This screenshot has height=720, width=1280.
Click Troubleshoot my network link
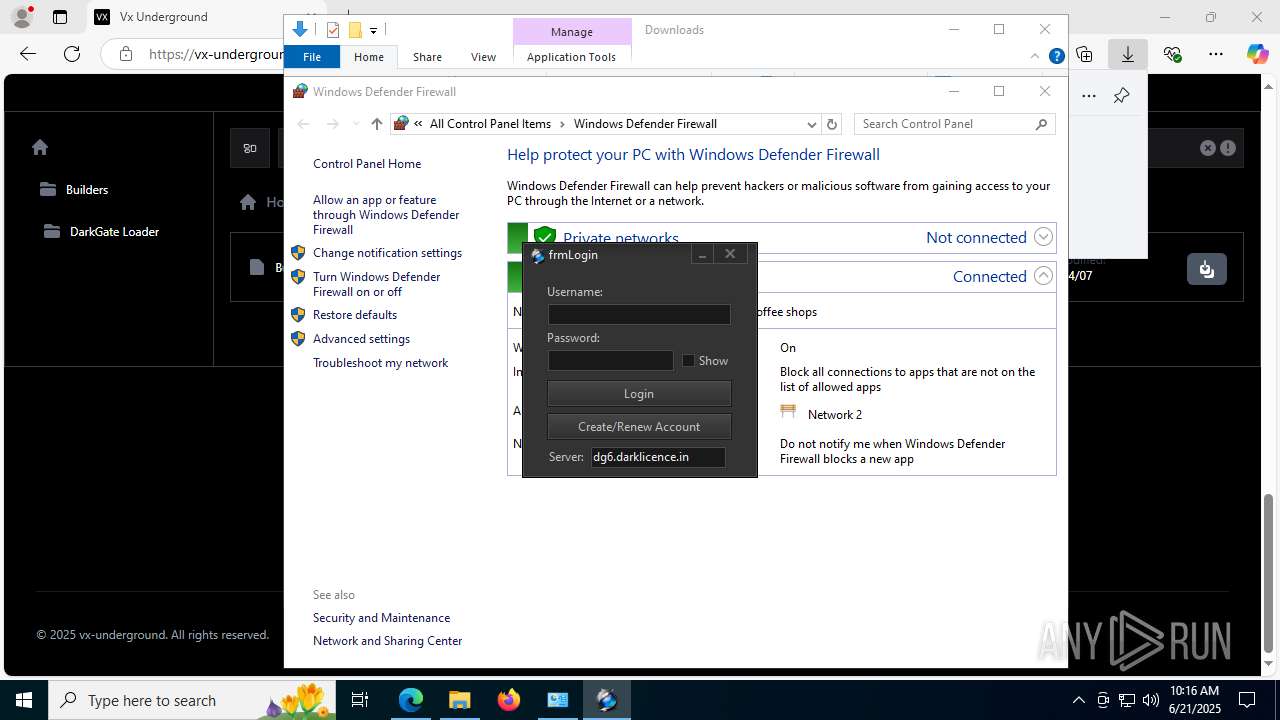tap(380, 363)
